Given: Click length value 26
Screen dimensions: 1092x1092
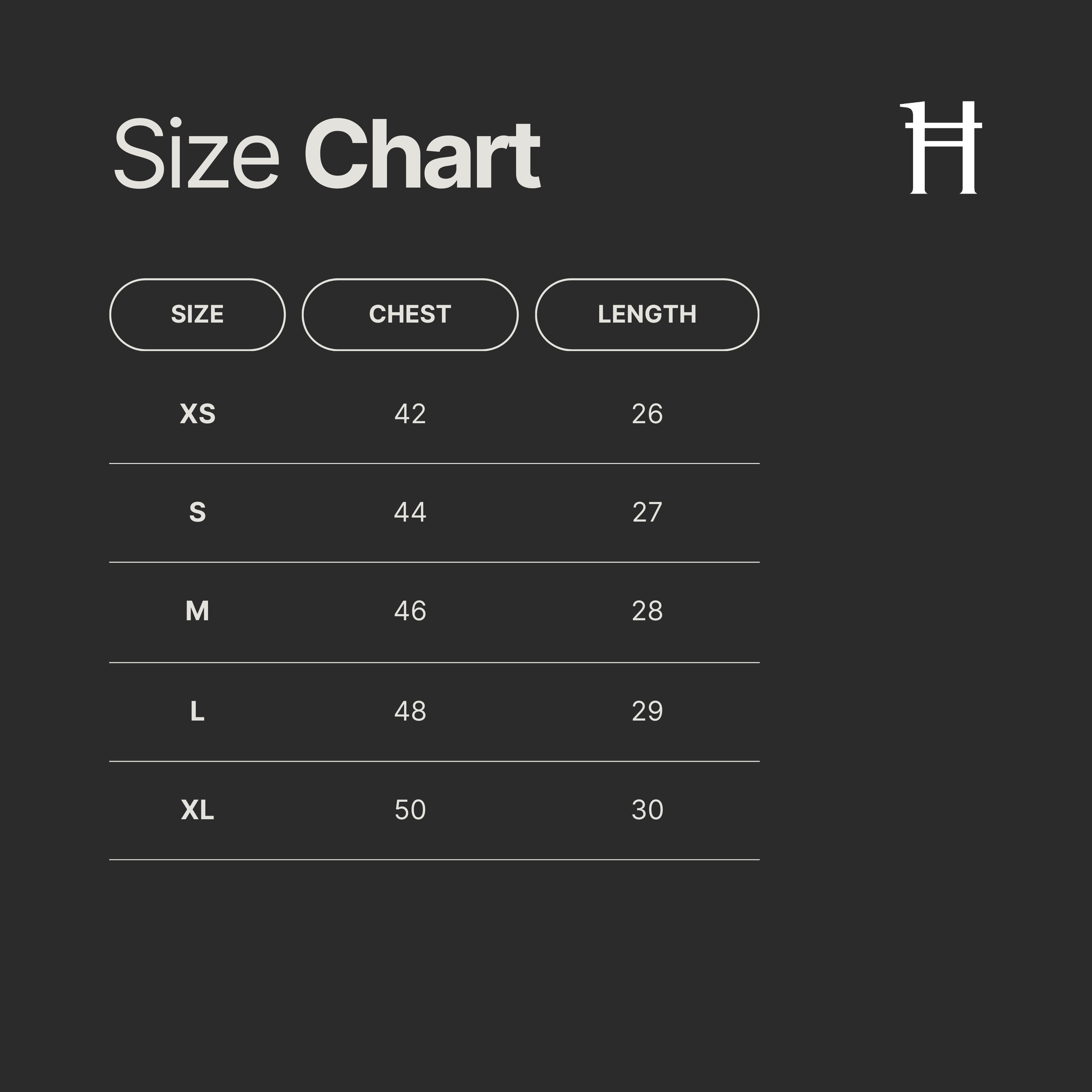Looking at the screenshot, I should coord(647,414).
